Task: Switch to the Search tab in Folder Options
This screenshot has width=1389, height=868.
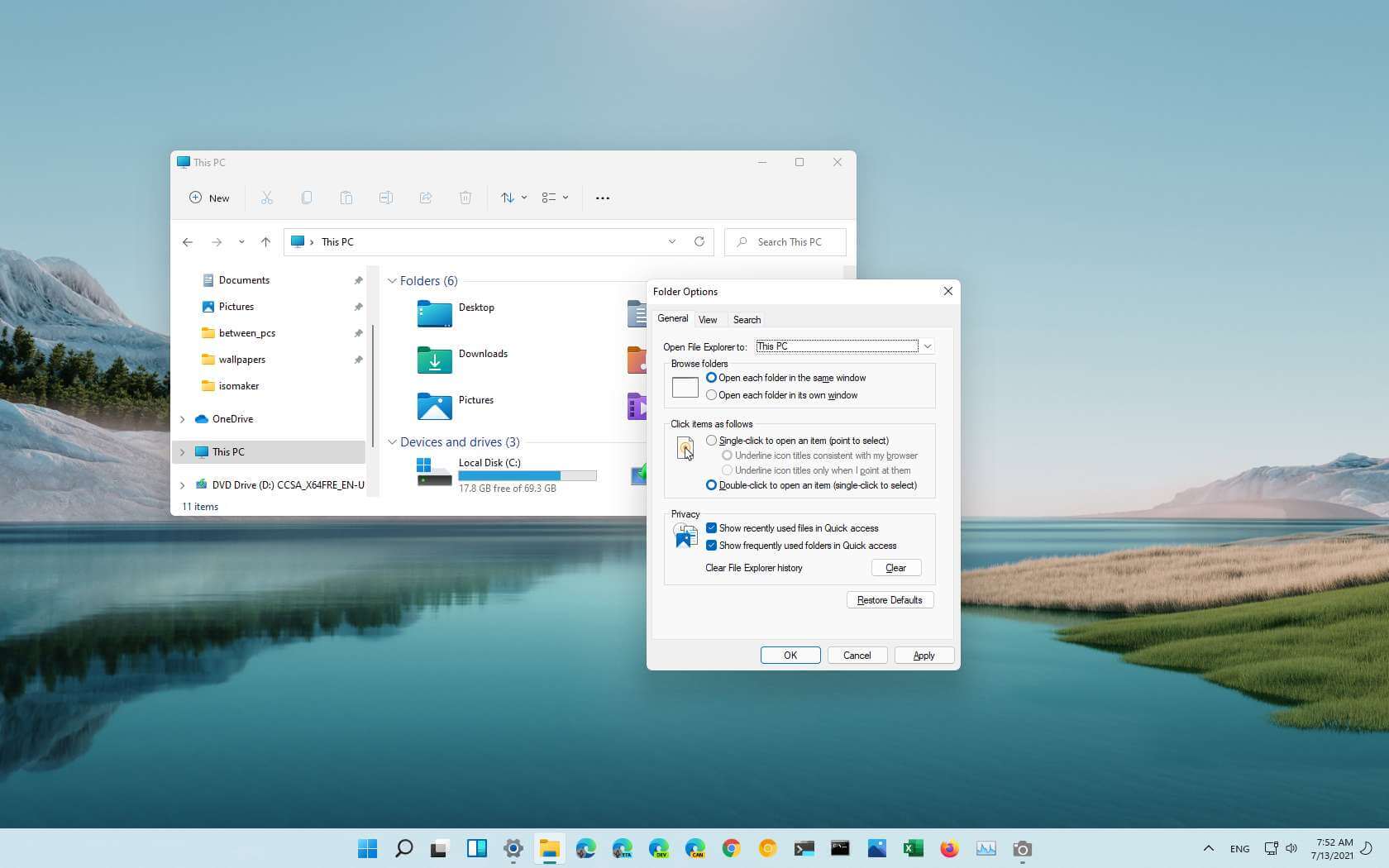Action: [x=746, y=319]
